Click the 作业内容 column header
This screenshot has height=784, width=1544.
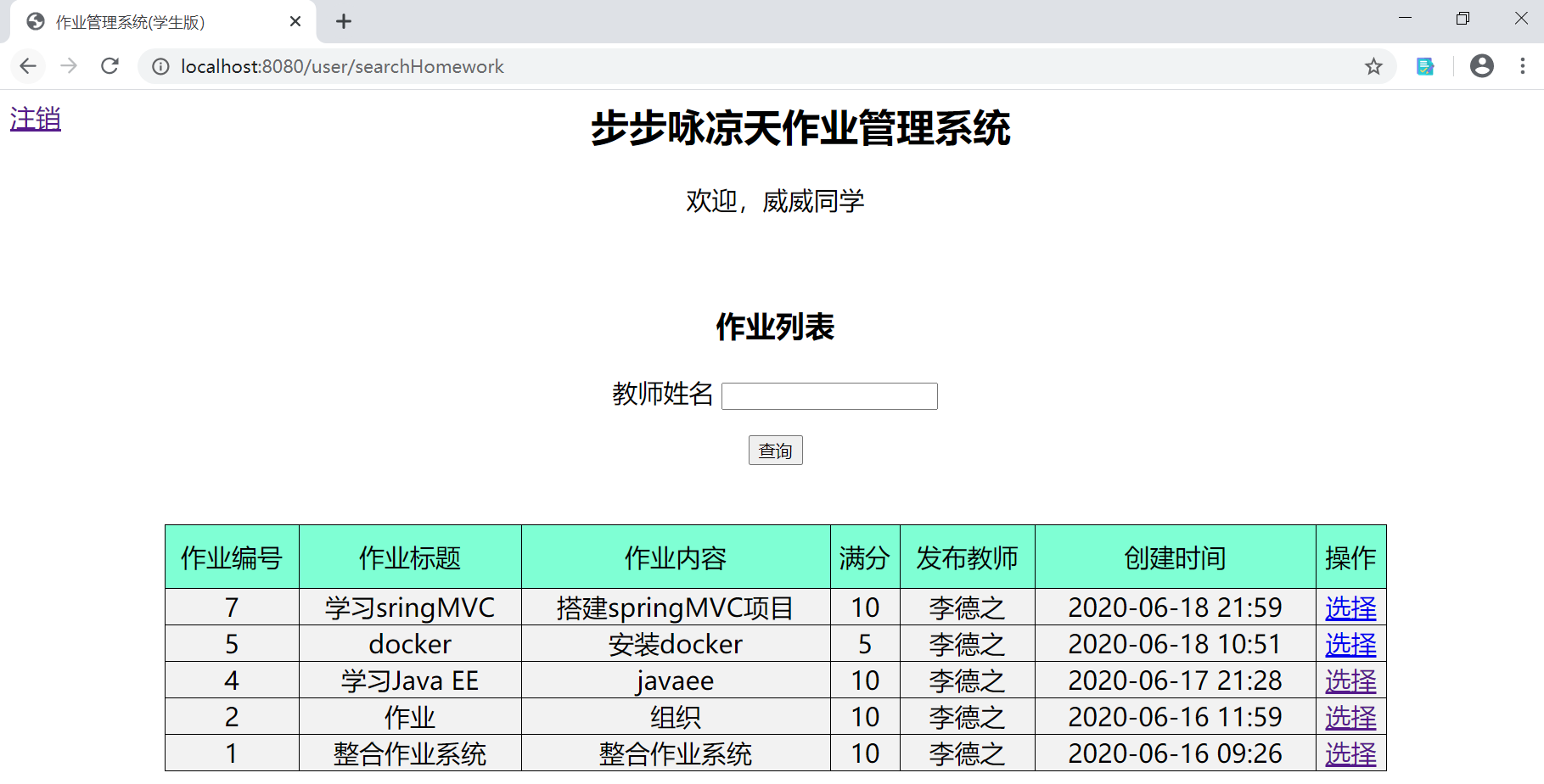click(x=676, y=557)
